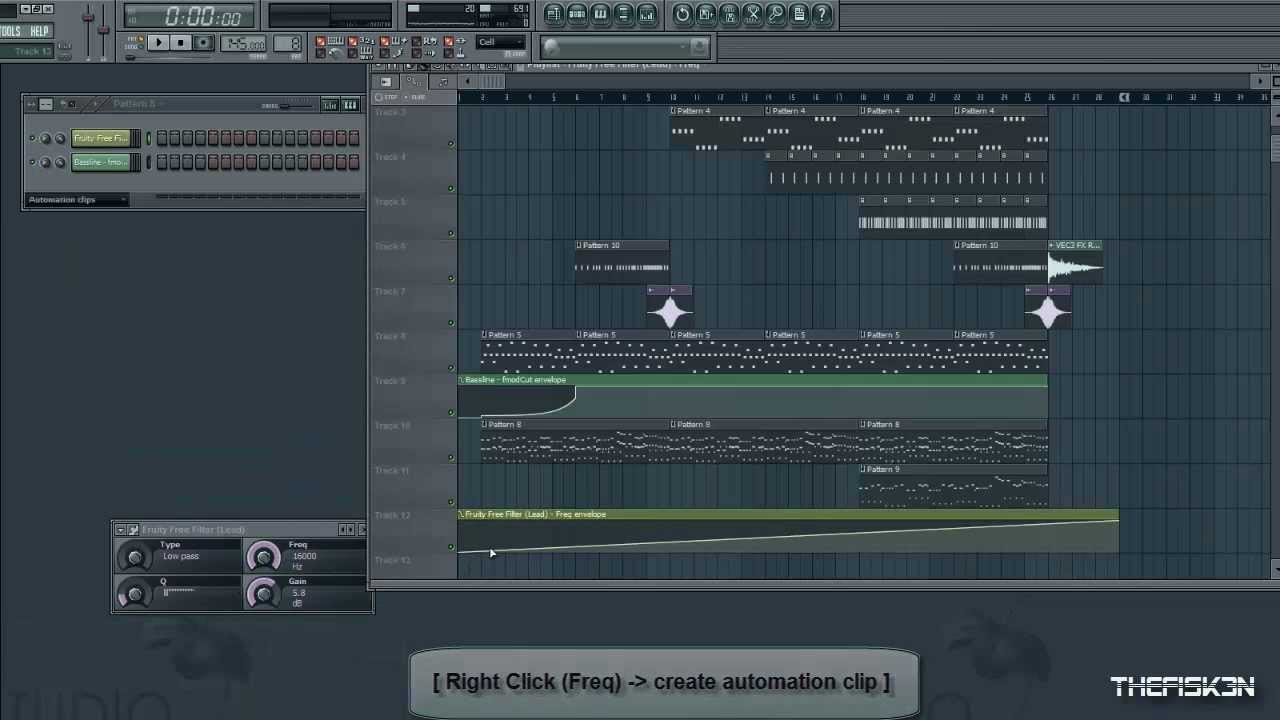Mute playlist Track 12 with its LED
The width and height of the screenshot is (1280, 720).
click(x=451, y=547)
